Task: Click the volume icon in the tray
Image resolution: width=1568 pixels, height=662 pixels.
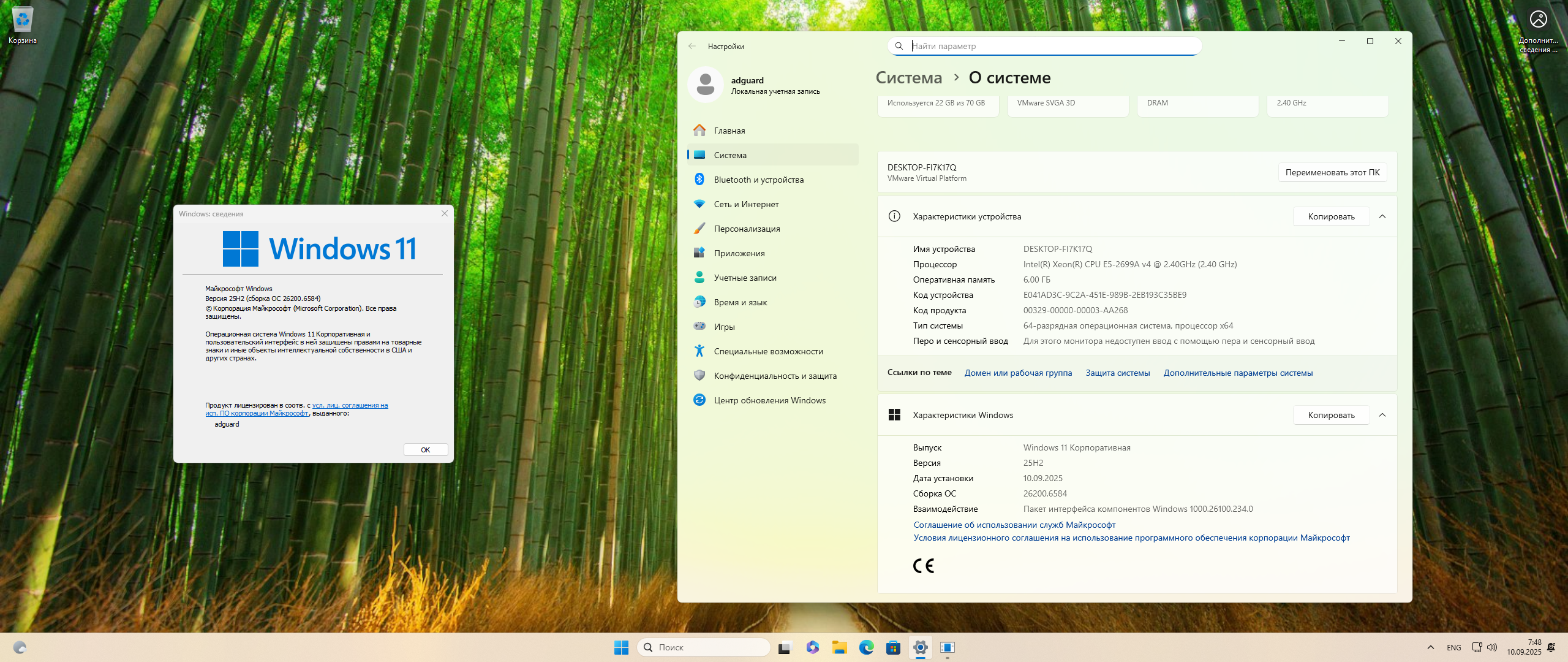Action: point(1492,647)
